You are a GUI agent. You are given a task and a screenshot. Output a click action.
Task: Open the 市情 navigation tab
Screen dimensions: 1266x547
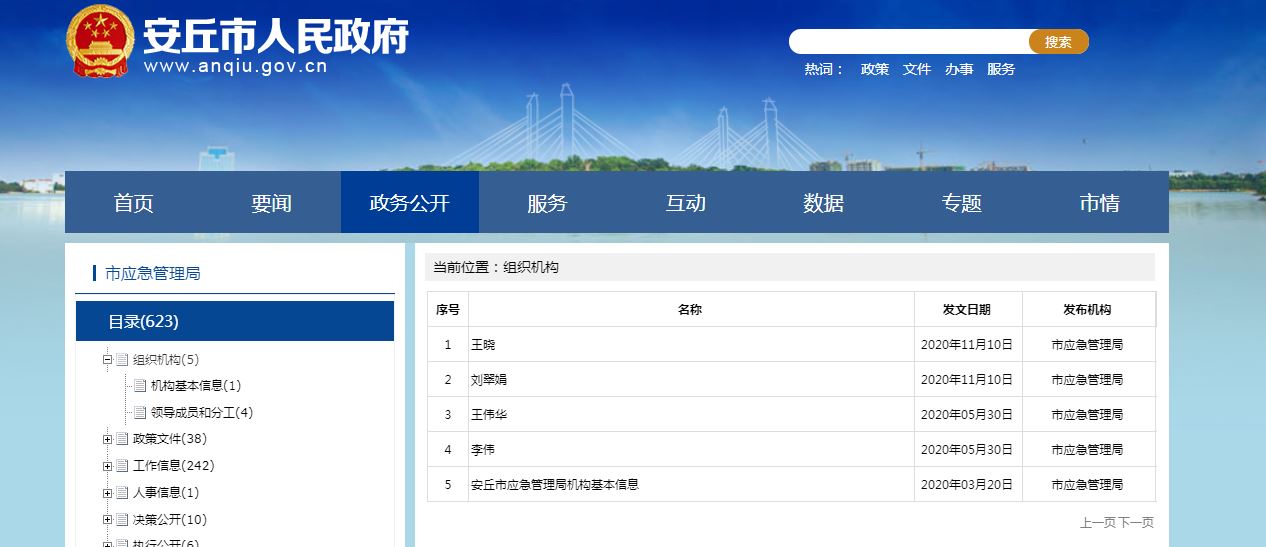1100,203
